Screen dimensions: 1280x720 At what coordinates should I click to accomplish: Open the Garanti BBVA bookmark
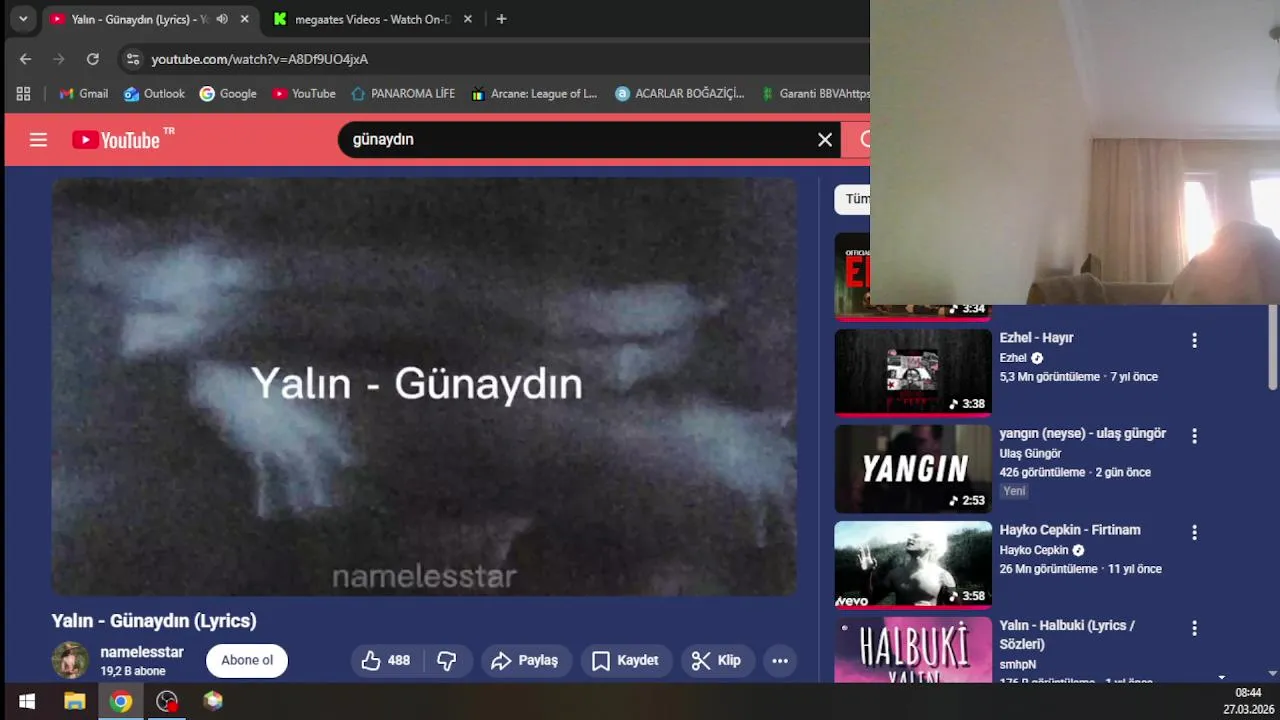click(x=814, y=93)
